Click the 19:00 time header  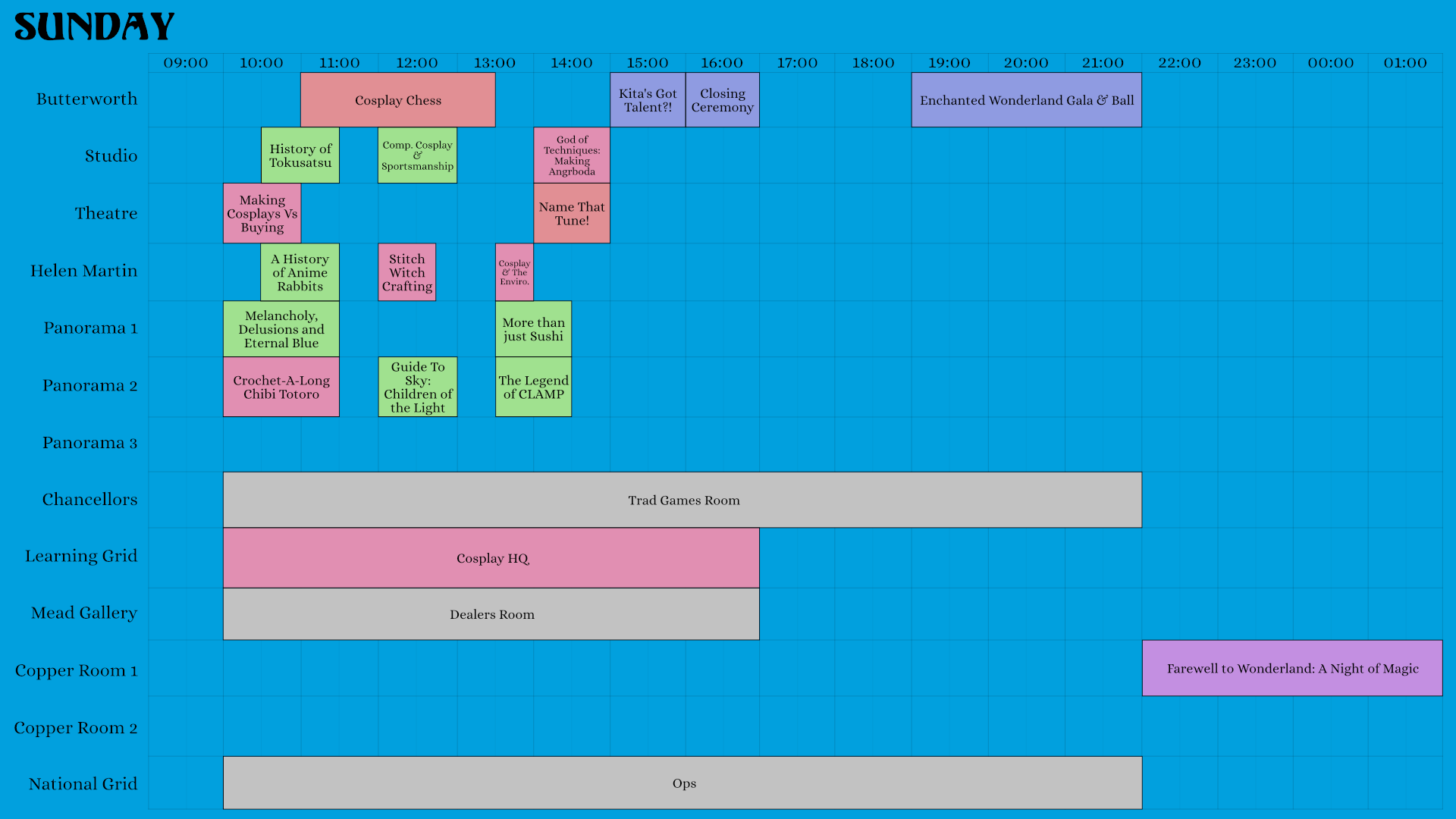pos(949,63)
